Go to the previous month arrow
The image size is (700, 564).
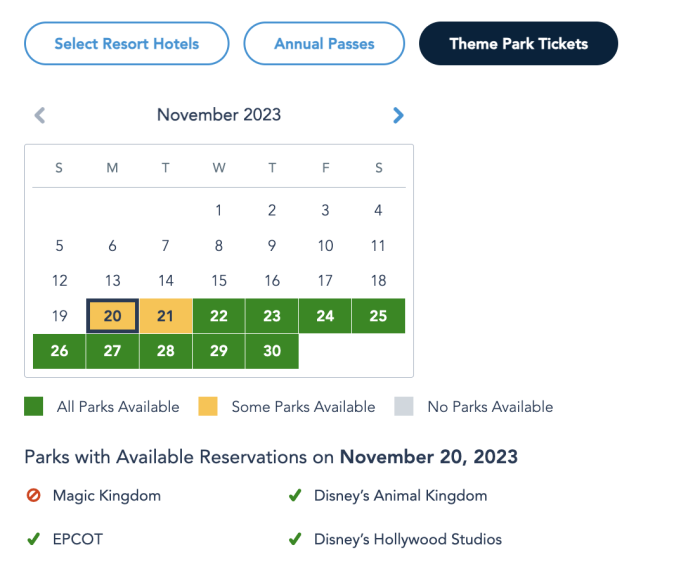[x=40, y=115]
